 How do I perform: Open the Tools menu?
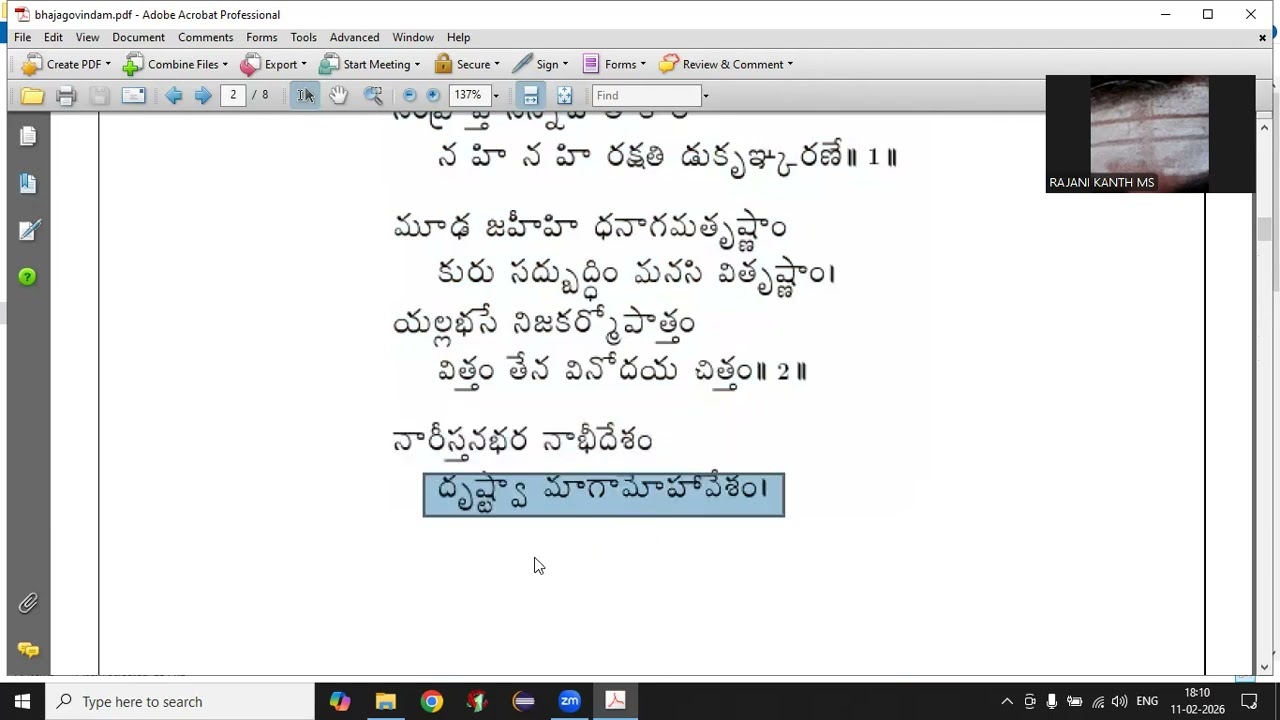tap(303, 37)
